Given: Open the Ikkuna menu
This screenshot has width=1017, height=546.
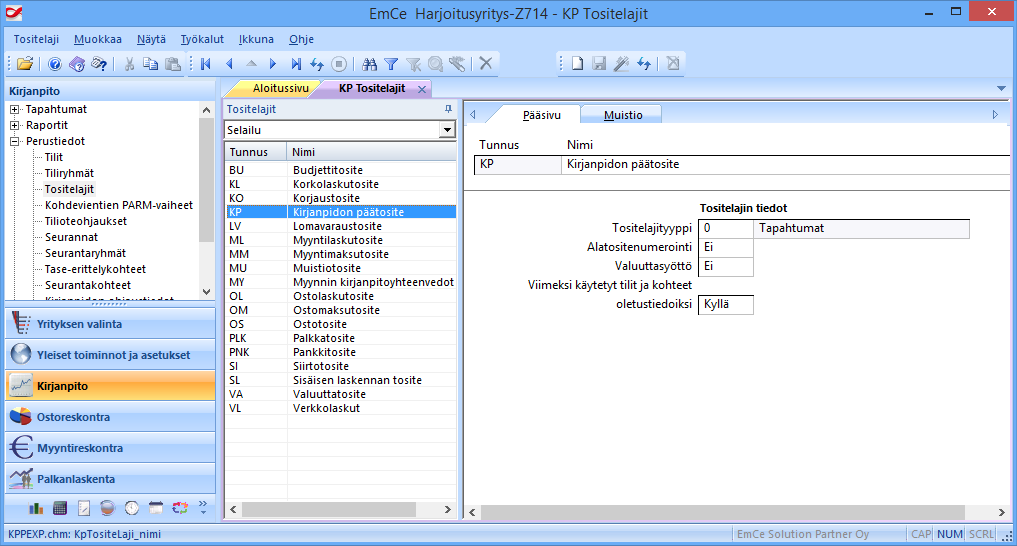Looking at the screenshot, I should [x=256, y=39].
